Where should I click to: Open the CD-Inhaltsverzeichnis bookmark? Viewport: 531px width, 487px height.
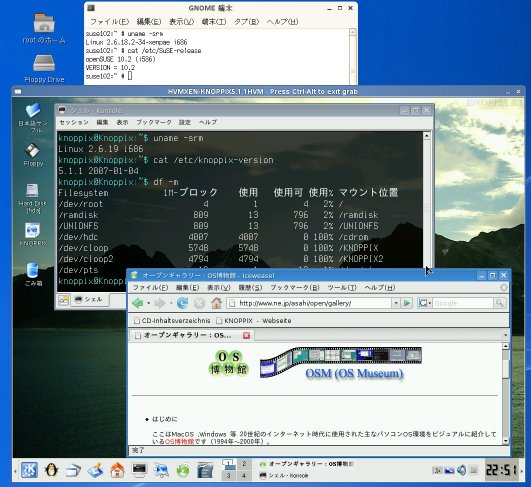tap(172, 320)
